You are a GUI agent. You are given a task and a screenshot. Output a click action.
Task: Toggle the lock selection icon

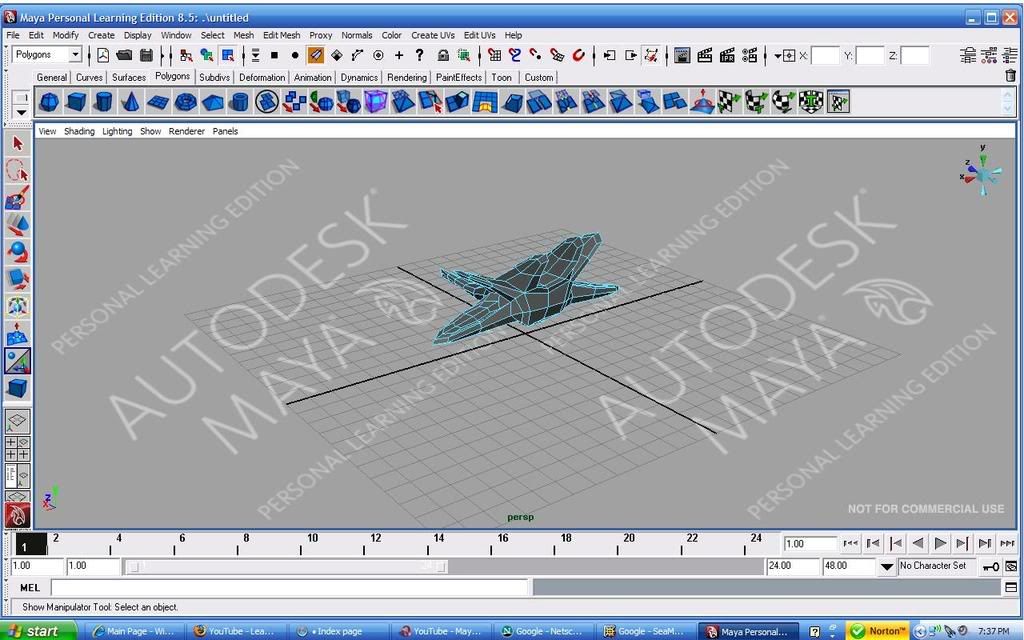(x=443, y=56)
